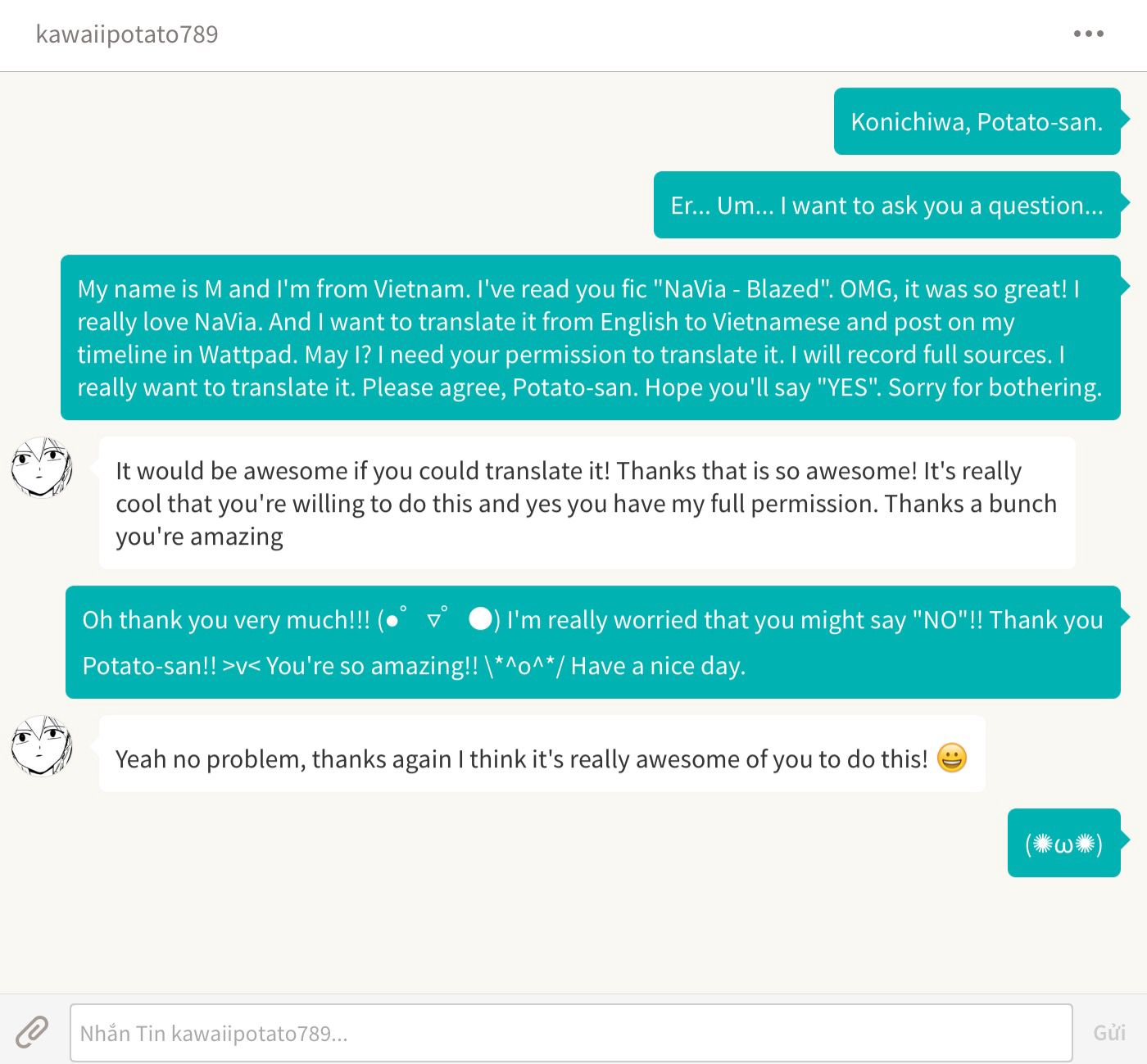Focus the 'Nhắn Tin kawaiipotato789...' message field
This screenshot has height=1064, width=1147.
[x=571, y=1033]
